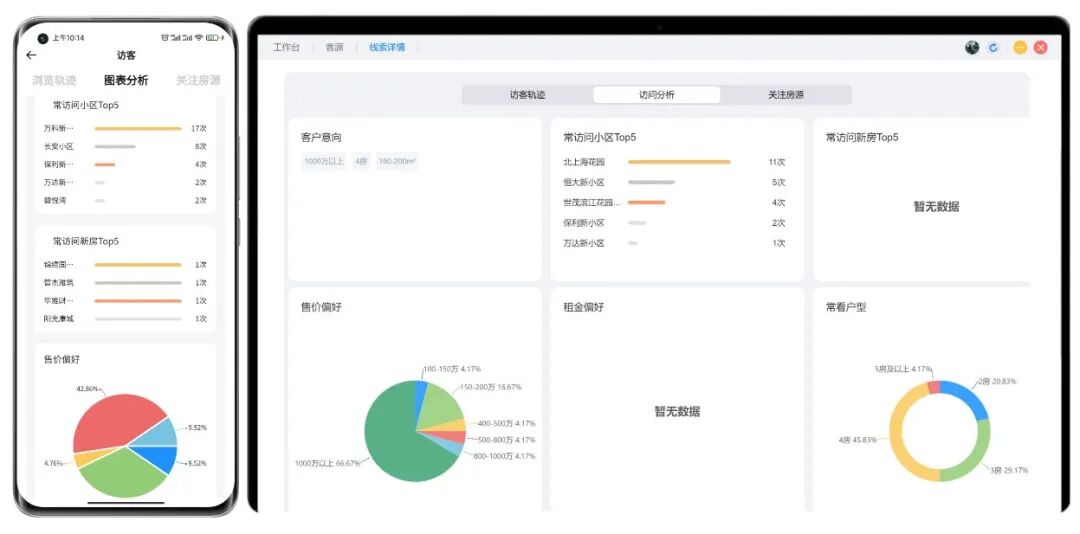1080x534 pixels.
Task: Click the yellow minimize button in the desktop window
Action: 1020,48
